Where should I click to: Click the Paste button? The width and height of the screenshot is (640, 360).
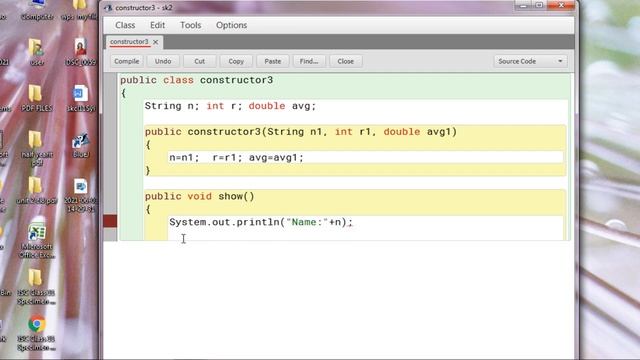point(273,61)
